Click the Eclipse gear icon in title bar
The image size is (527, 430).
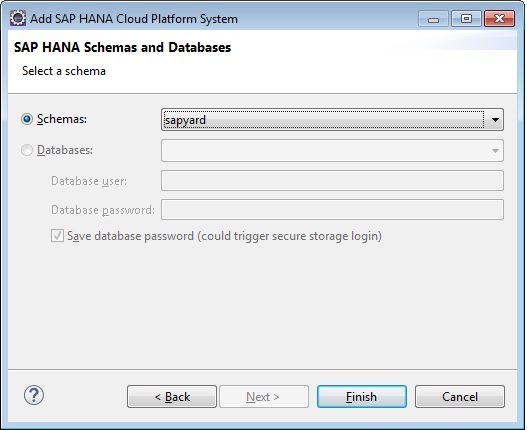tap(17, 18)
